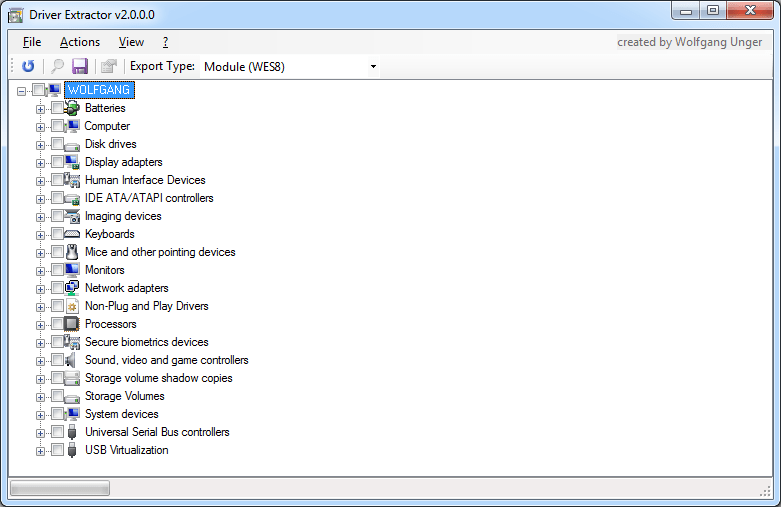Select the Sound, video and game controllers checkbox
Viewport: 781px width, 507px height.
click(57, 360)
